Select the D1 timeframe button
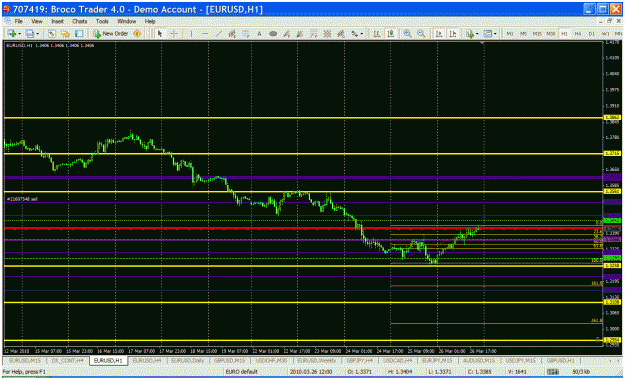The height and width of the screenshot is (378, 625). point(592,34)
